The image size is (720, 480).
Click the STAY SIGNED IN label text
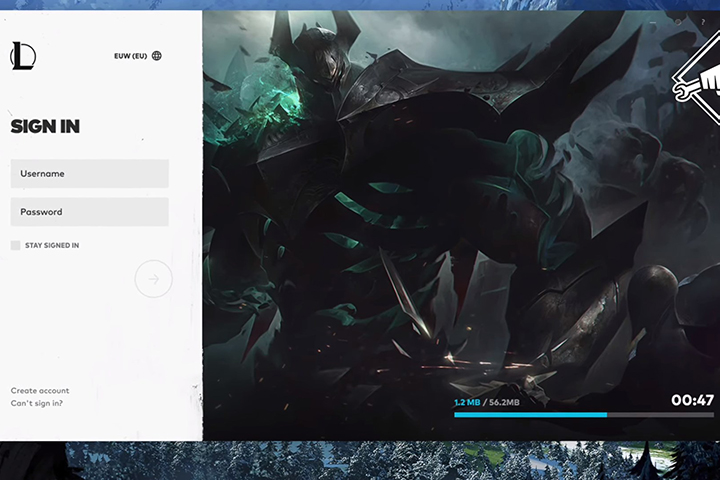(52, 245)
